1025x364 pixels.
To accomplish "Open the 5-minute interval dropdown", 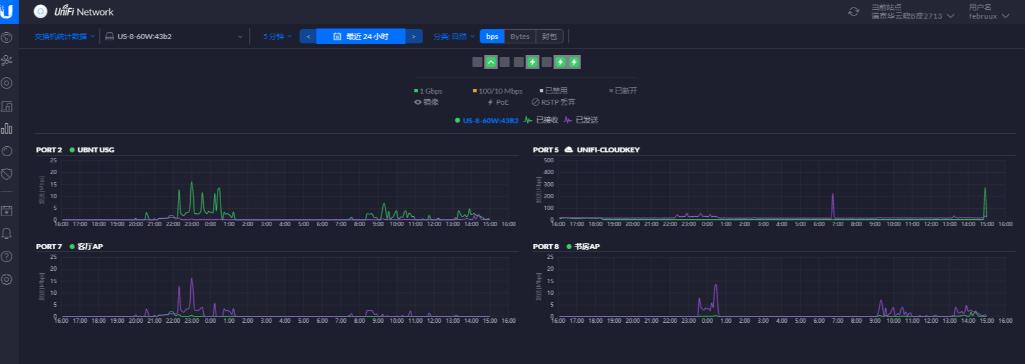I will click(x=277, y=37).
